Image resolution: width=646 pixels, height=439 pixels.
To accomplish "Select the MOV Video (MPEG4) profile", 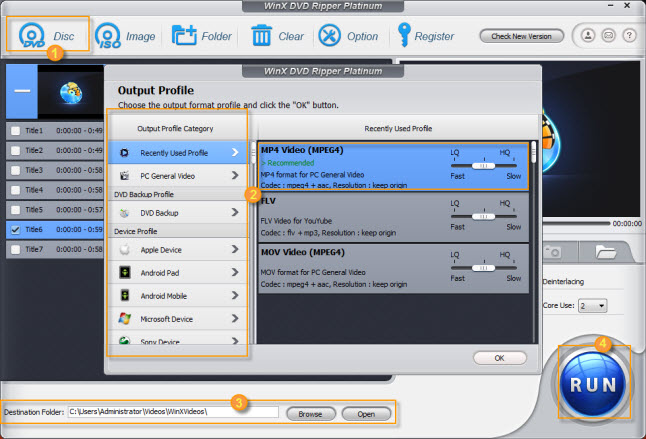I will (x=393, y=269).
